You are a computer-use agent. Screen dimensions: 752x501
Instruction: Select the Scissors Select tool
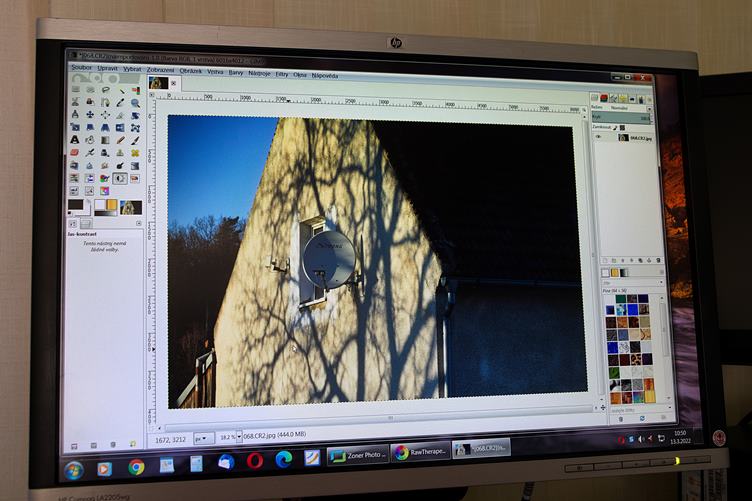(75, 102)
